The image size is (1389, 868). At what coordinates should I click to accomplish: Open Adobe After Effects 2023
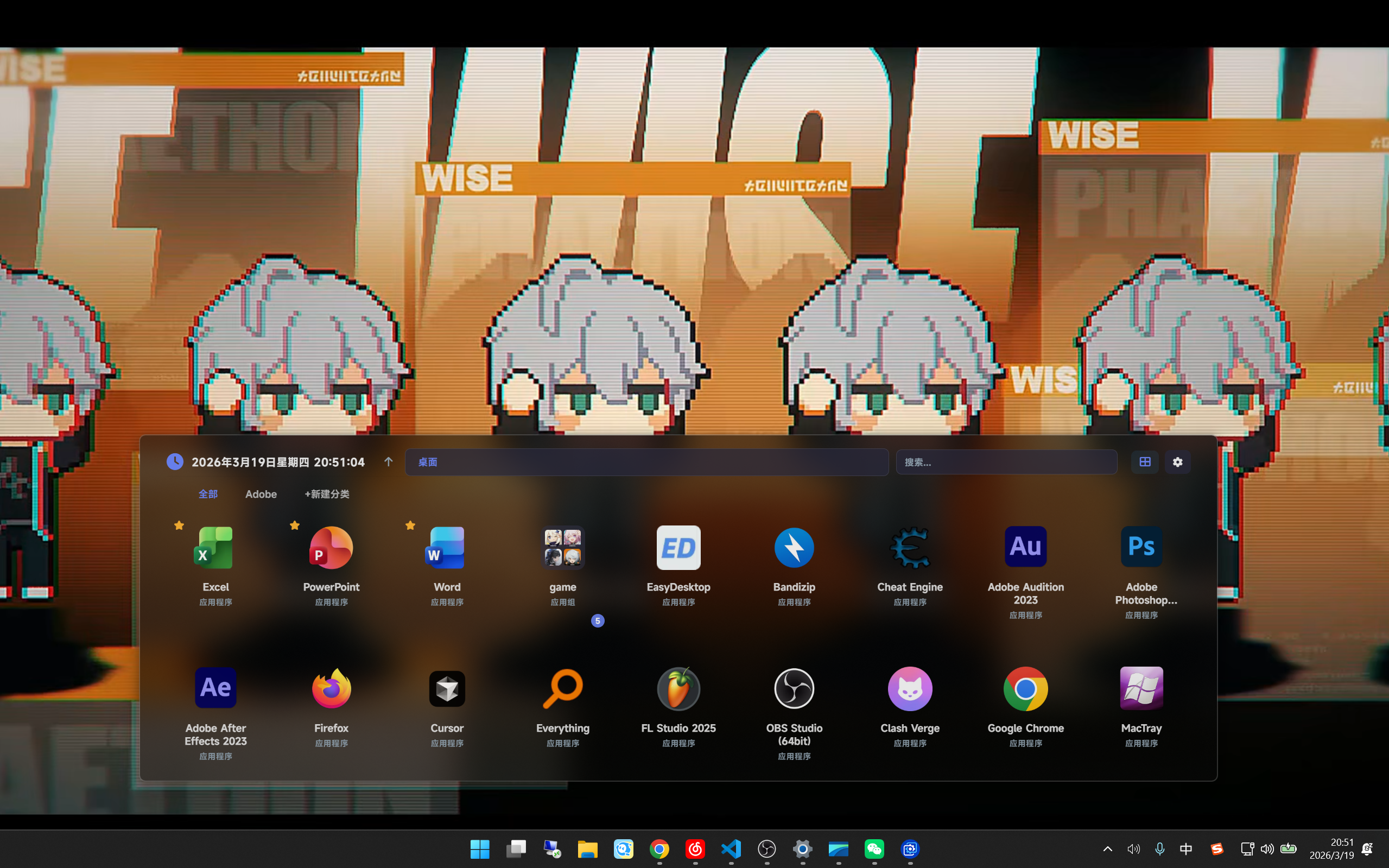[x=215, y=688]
